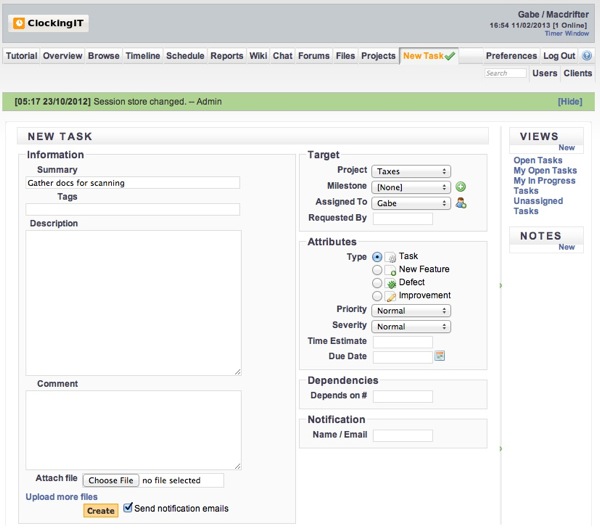Hide the session notification via Hide link
This screenshot has height=532, width=600.
click(569, 102)
